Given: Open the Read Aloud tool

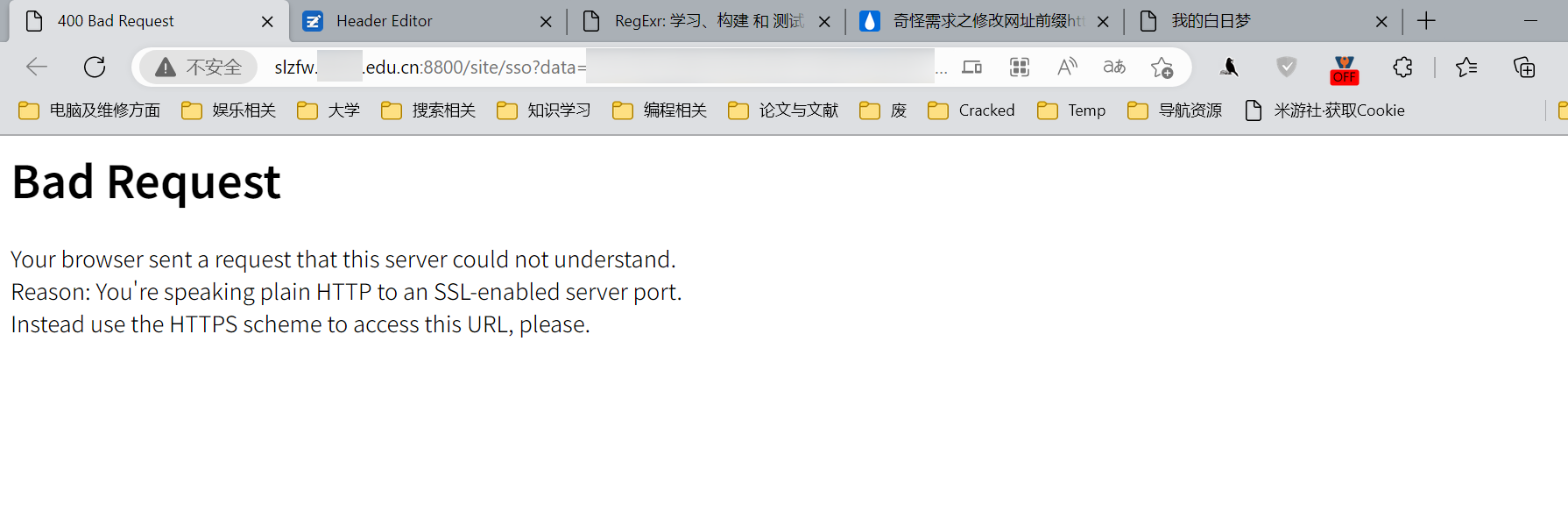Looking at the screenshot, I should pos(1067,67).
